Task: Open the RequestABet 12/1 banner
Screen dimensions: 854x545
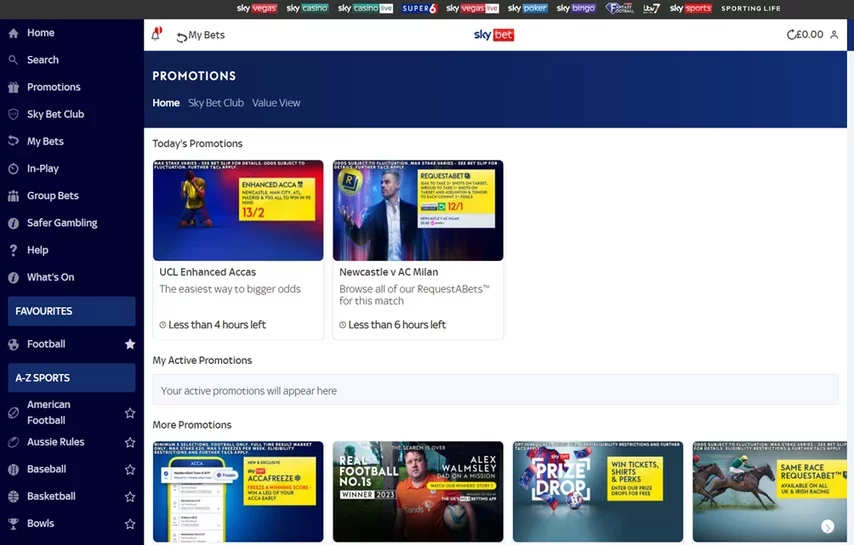Action: point(418,210)
